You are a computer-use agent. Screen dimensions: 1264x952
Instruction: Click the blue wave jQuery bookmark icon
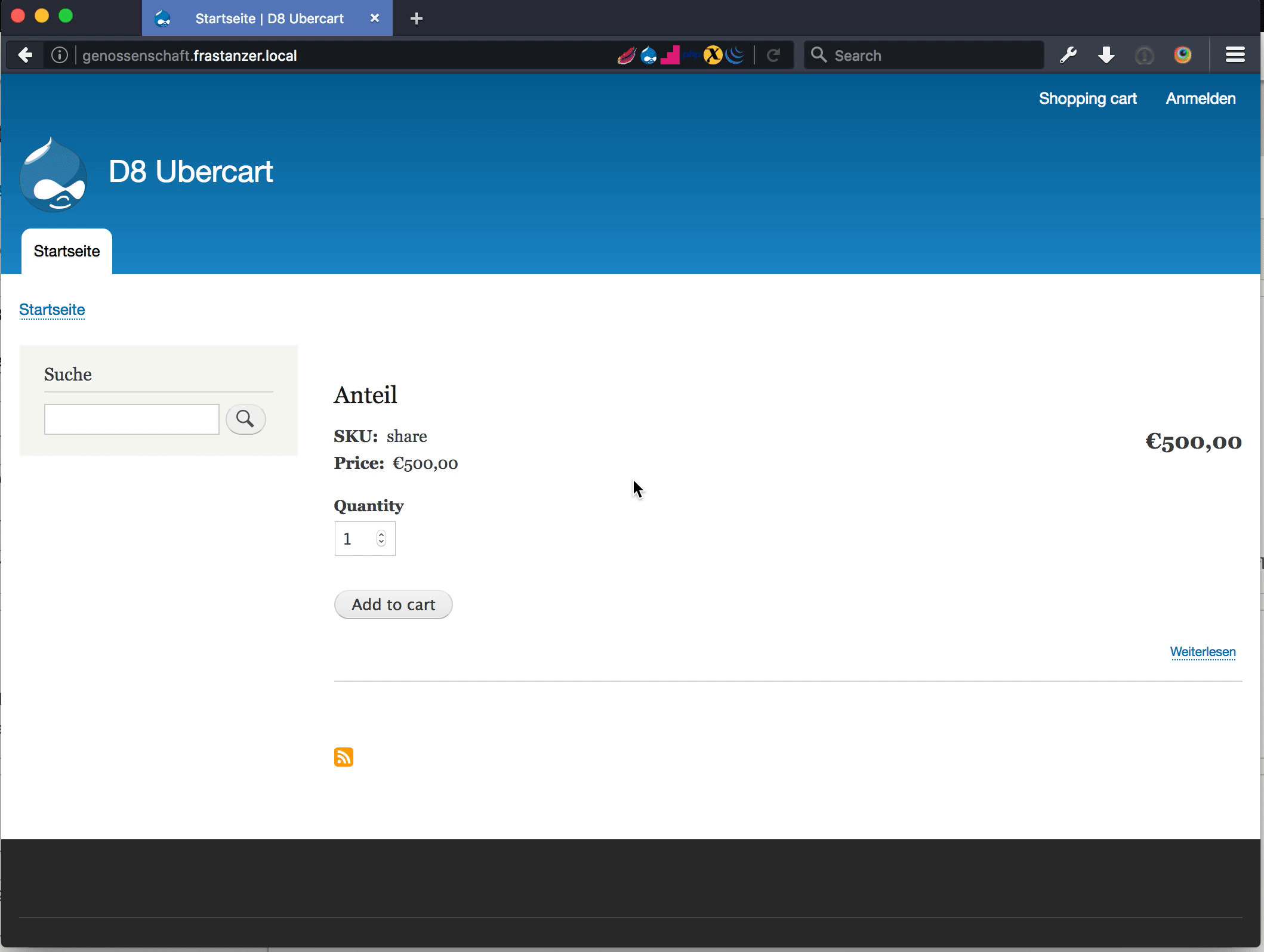(735, 55)
